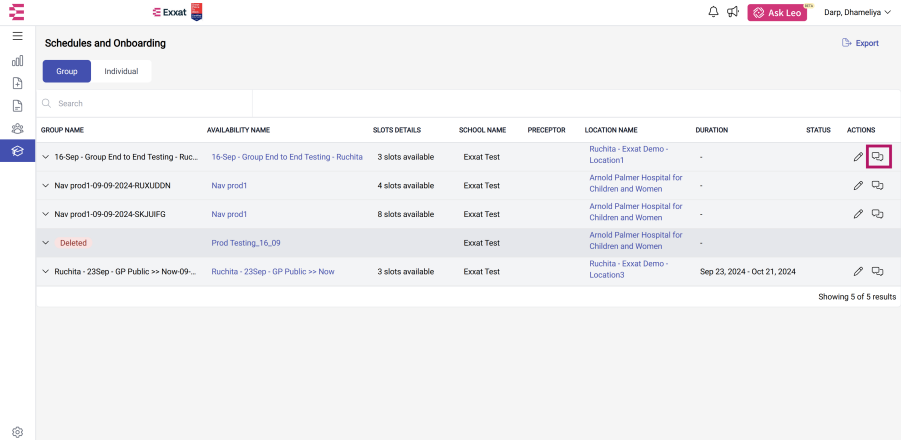Click the LOCATION NAME column header
The image size is (902, 440).
pos(611,130)
